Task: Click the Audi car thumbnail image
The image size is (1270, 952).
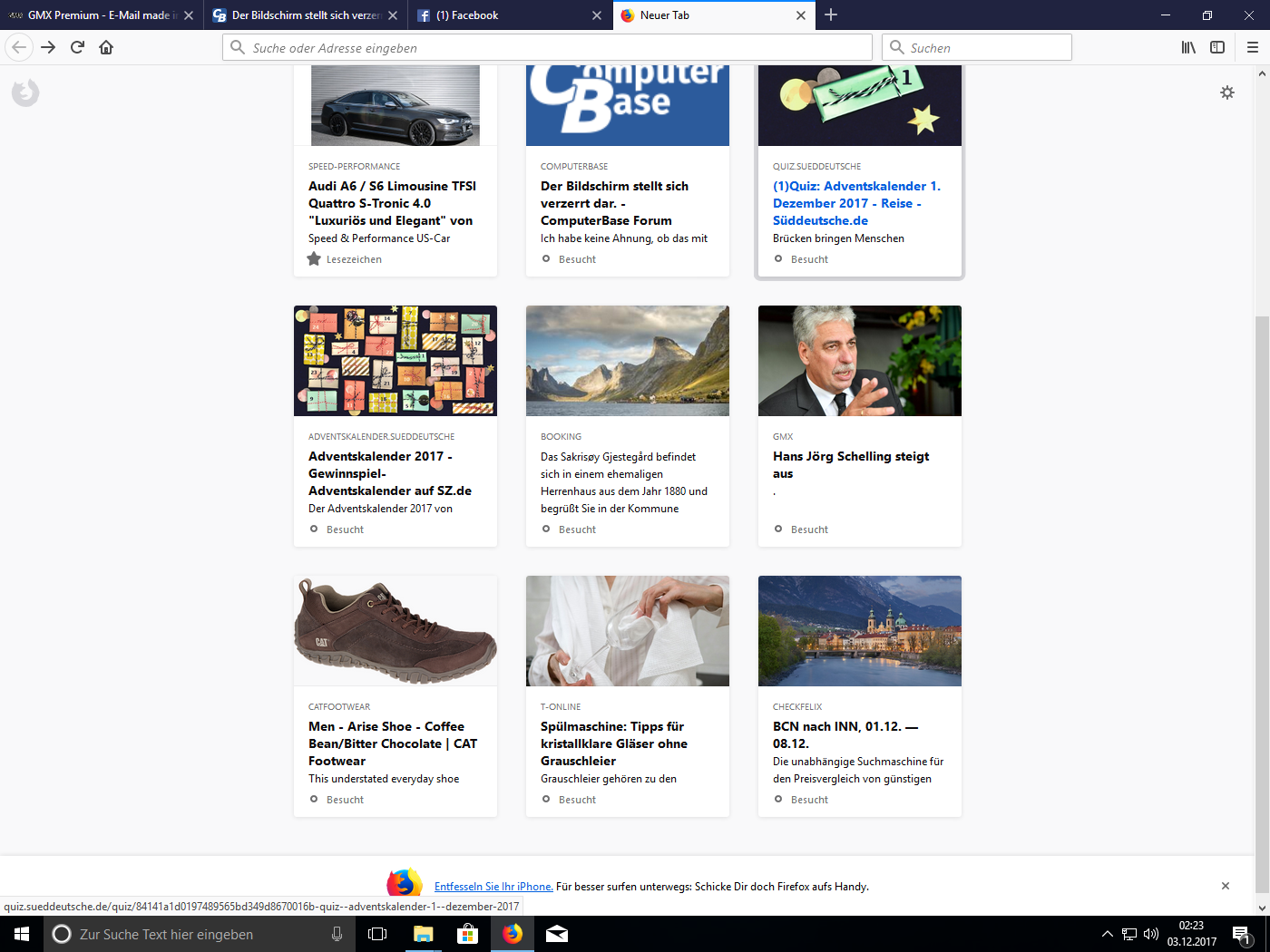Action: [x=396, y=105]
